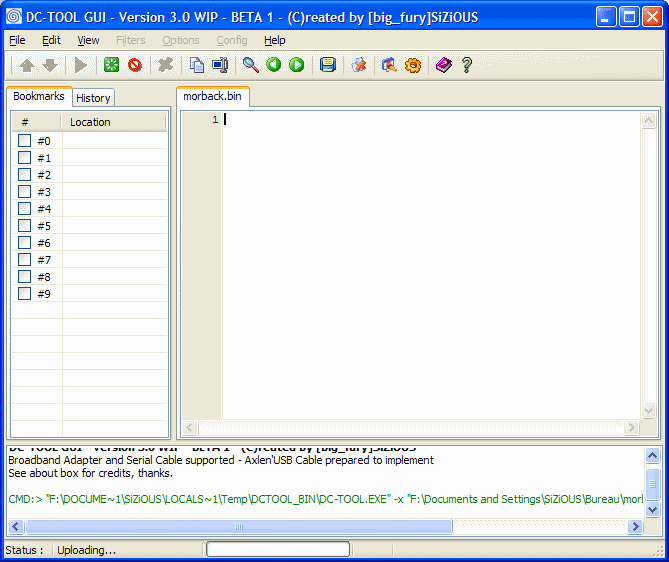The height and width of the screenshot is (562, 669).
Task: Click the gray down arrow toolbar icon
Action: pos(50,65)
